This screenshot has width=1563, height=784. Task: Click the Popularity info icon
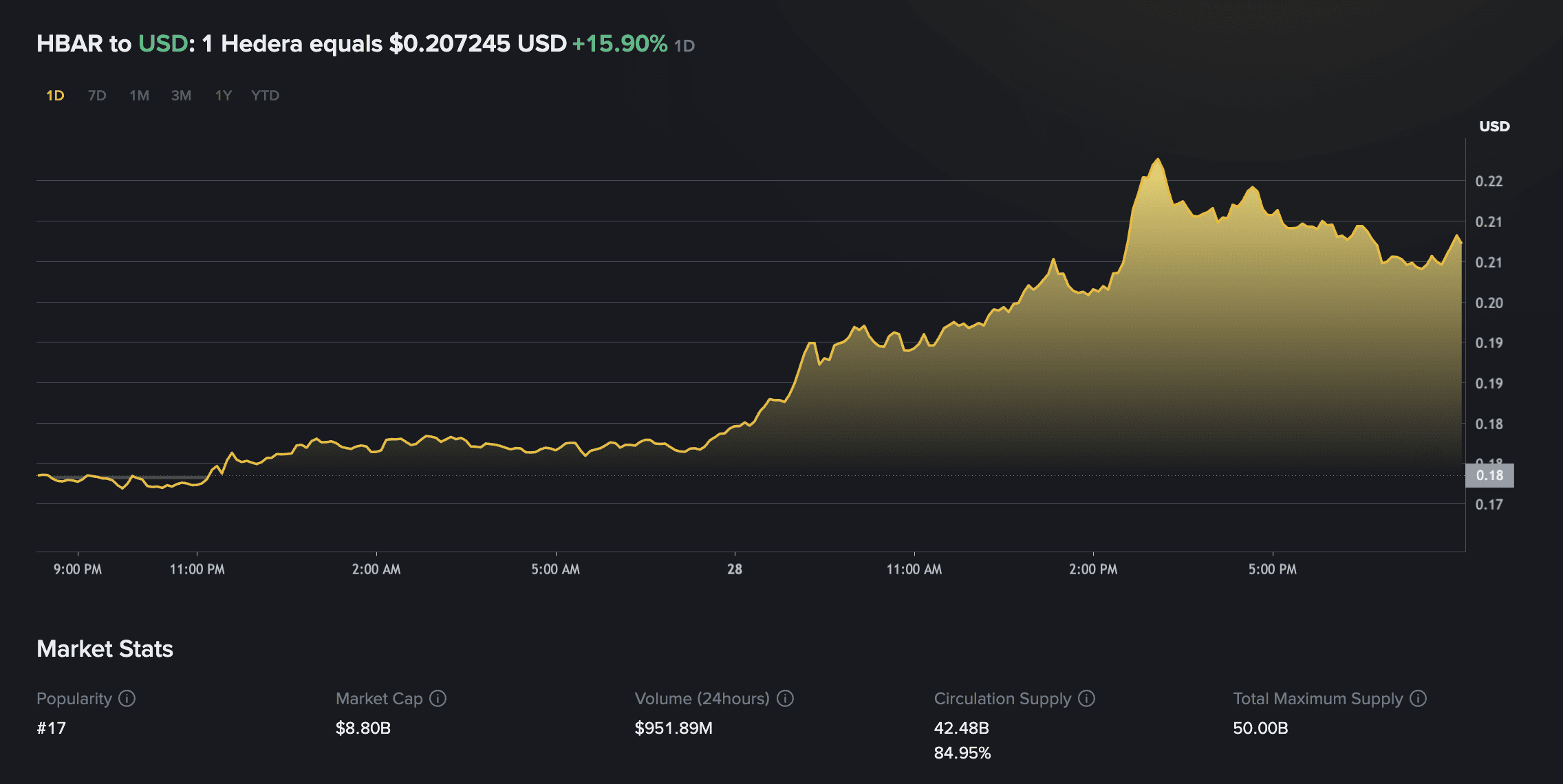click(x=127, y=699)
